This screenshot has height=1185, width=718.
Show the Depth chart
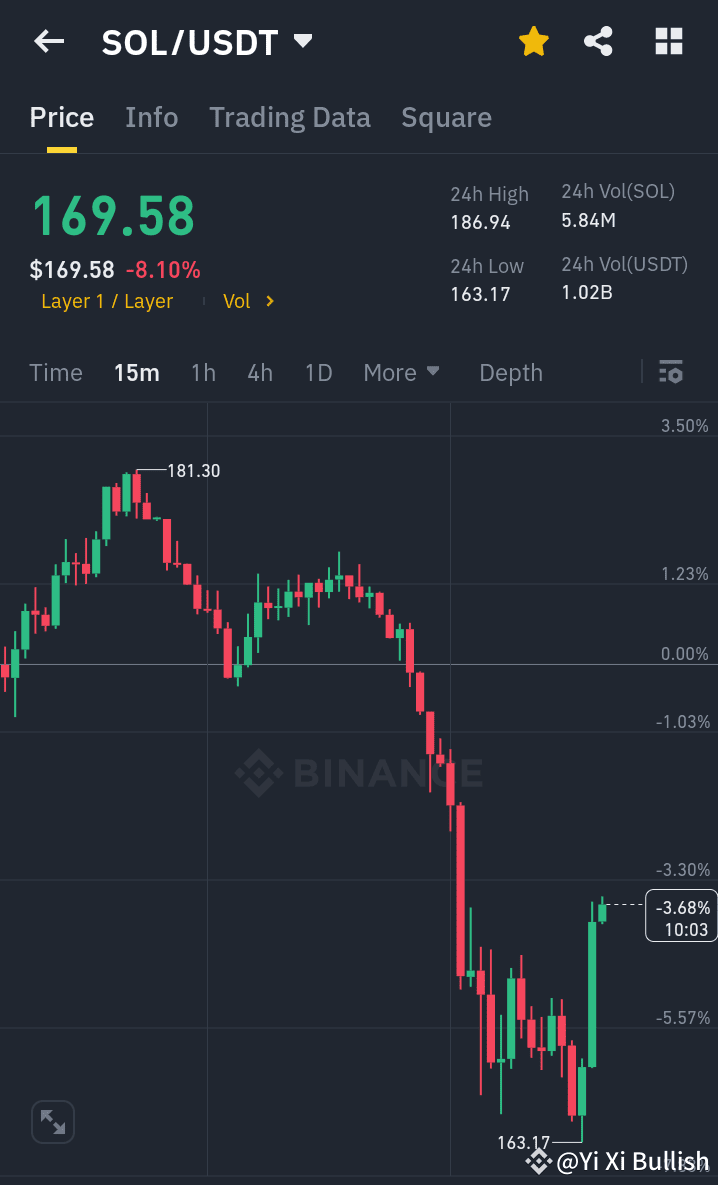point(511,372)
